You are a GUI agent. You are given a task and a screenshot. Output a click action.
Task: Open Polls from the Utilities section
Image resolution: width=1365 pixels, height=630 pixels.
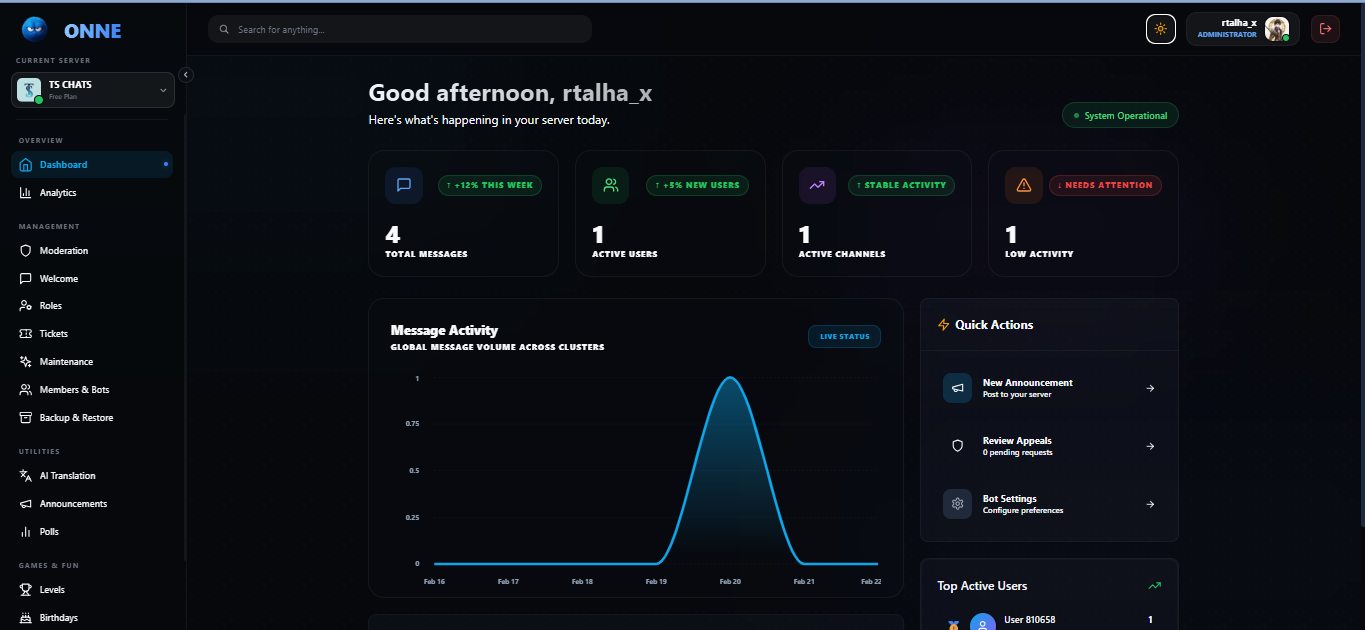[47, 531]
